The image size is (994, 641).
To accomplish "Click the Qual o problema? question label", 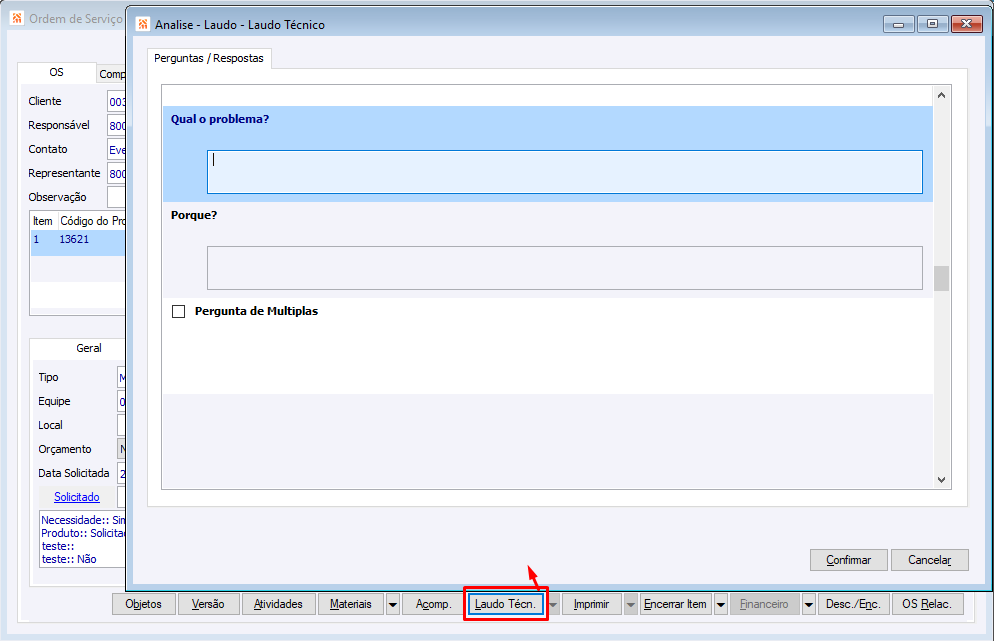I will coord(220,119).
